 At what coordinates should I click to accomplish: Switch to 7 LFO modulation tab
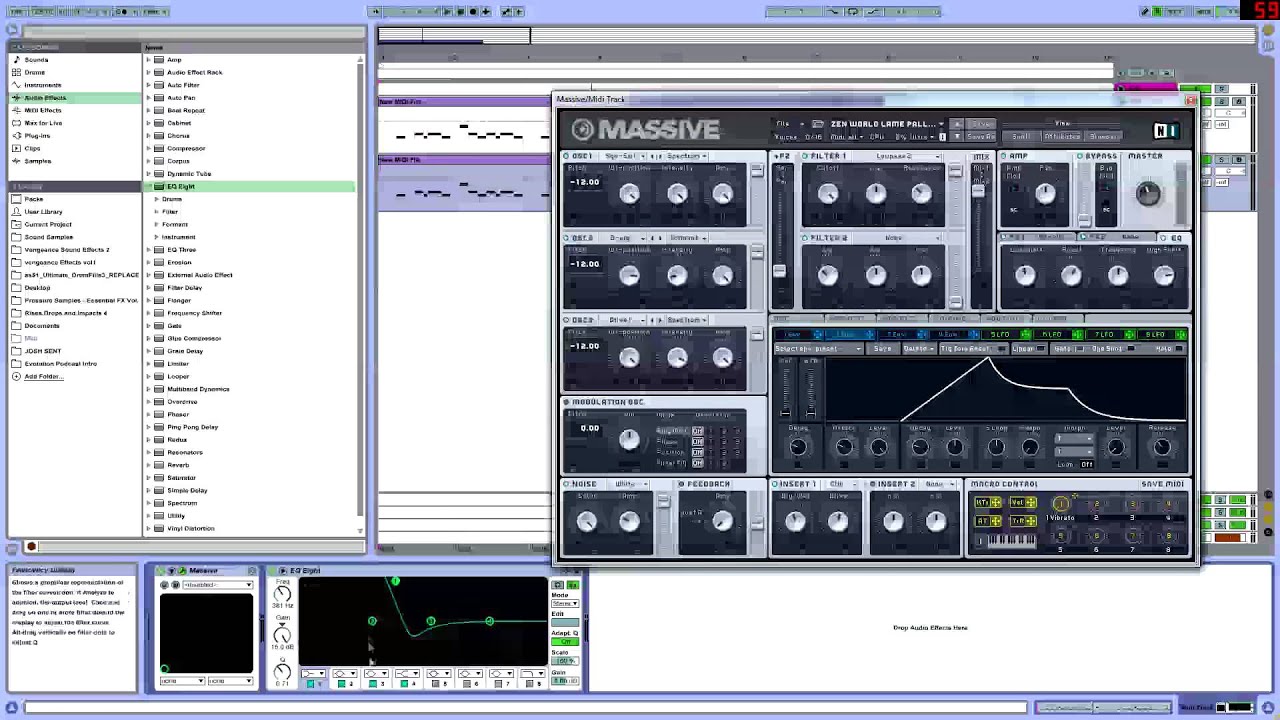pyautogui.click(x=1112, y=335)
